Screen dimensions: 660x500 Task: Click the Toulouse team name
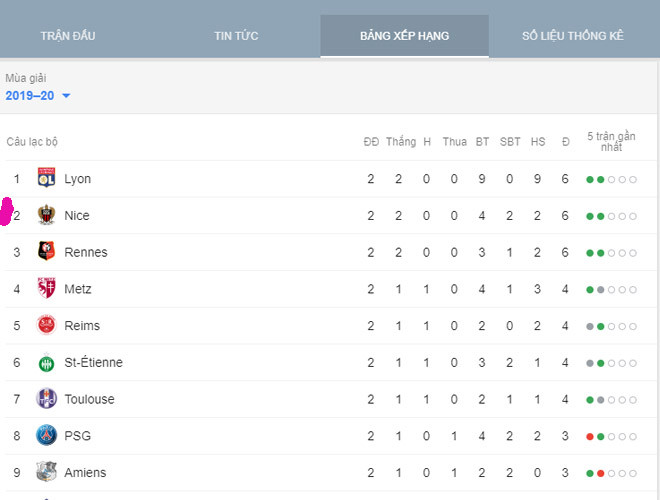(x=89, y=399)
